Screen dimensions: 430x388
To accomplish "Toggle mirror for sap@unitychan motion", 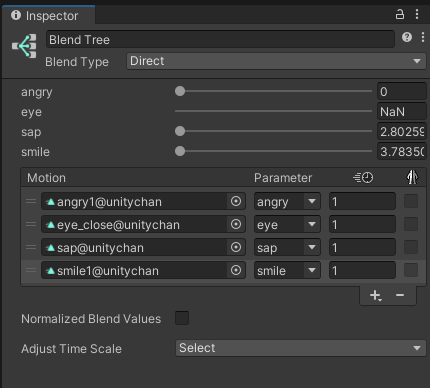I will (x=411, y=247).
